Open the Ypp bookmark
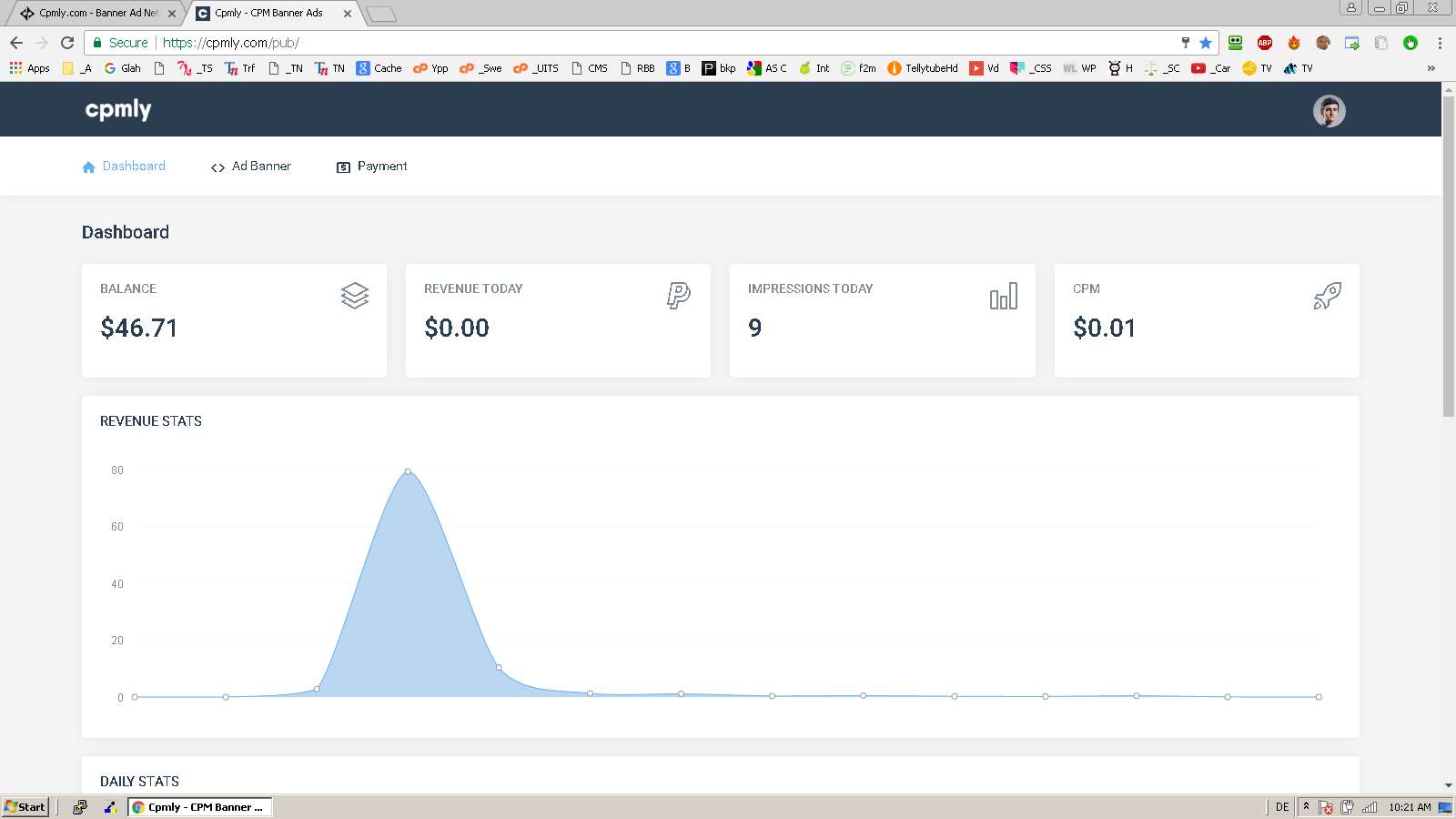The height and width of the screenshot is (819, 1456). click(x=430, y=68)
